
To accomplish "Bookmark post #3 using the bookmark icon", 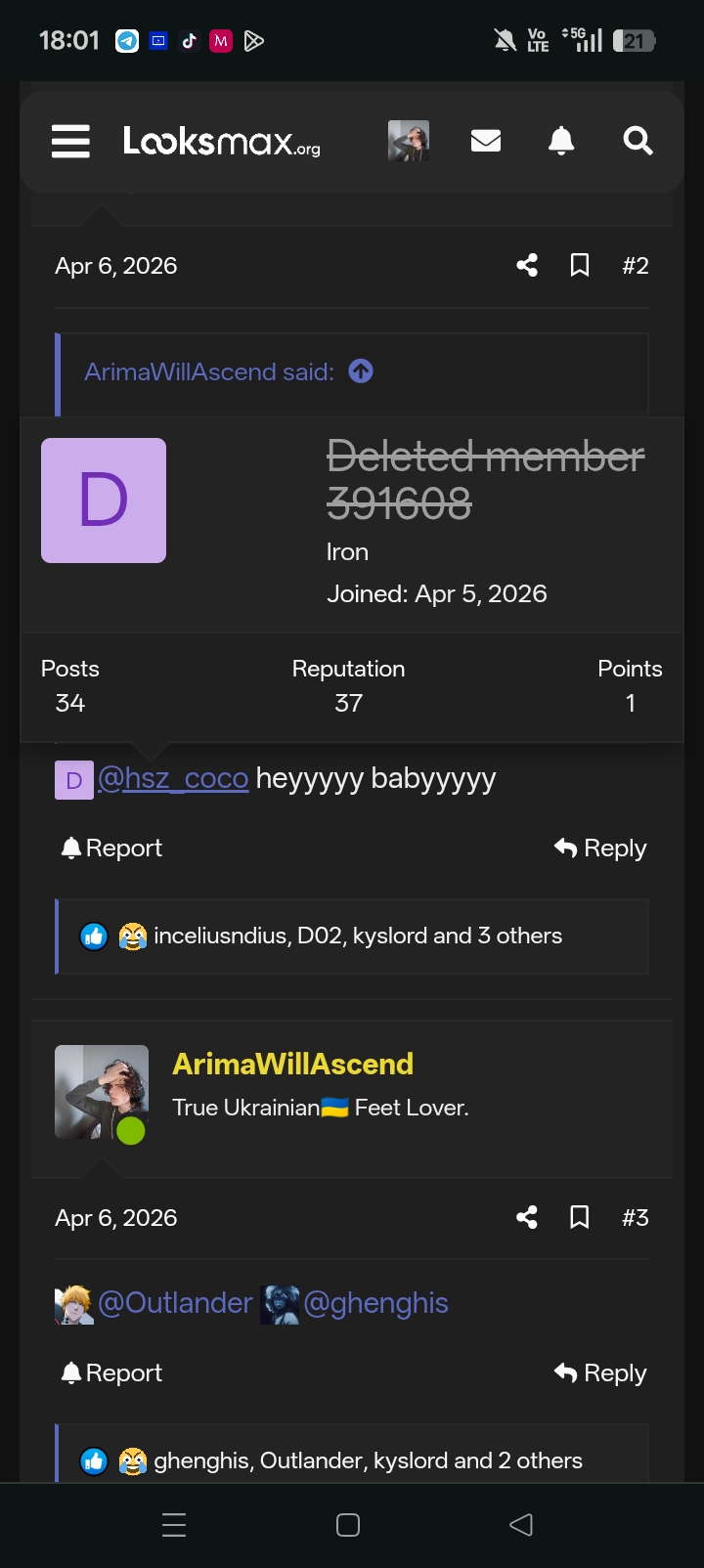I will (x=579, y=1217).
